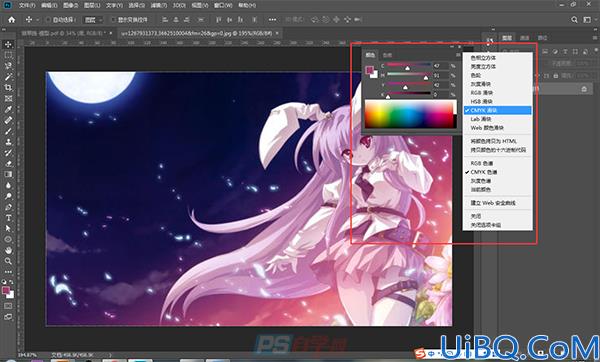Choose HSB 滑块 in the panel menu
The width and height of the screenshot is (600, 362).
497,101
